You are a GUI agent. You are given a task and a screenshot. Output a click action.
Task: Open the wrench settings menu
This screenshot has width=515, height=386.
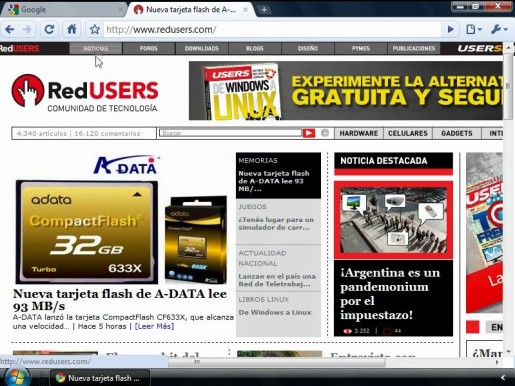[499, 30]
